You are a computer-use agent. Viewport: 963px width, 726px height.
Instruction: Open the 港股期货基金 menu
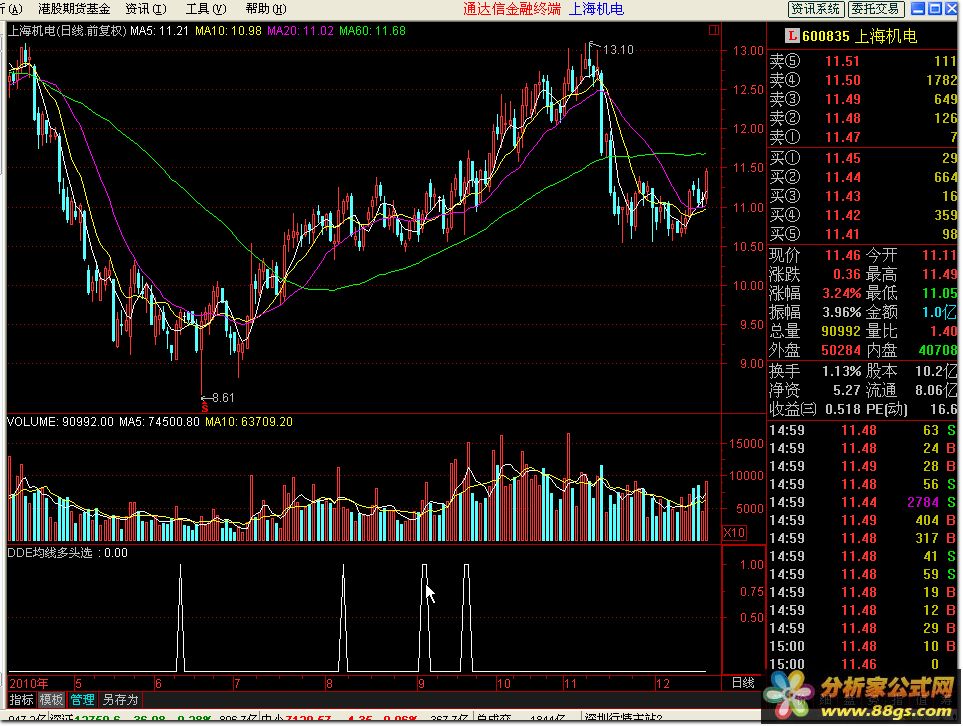(74, 9)
